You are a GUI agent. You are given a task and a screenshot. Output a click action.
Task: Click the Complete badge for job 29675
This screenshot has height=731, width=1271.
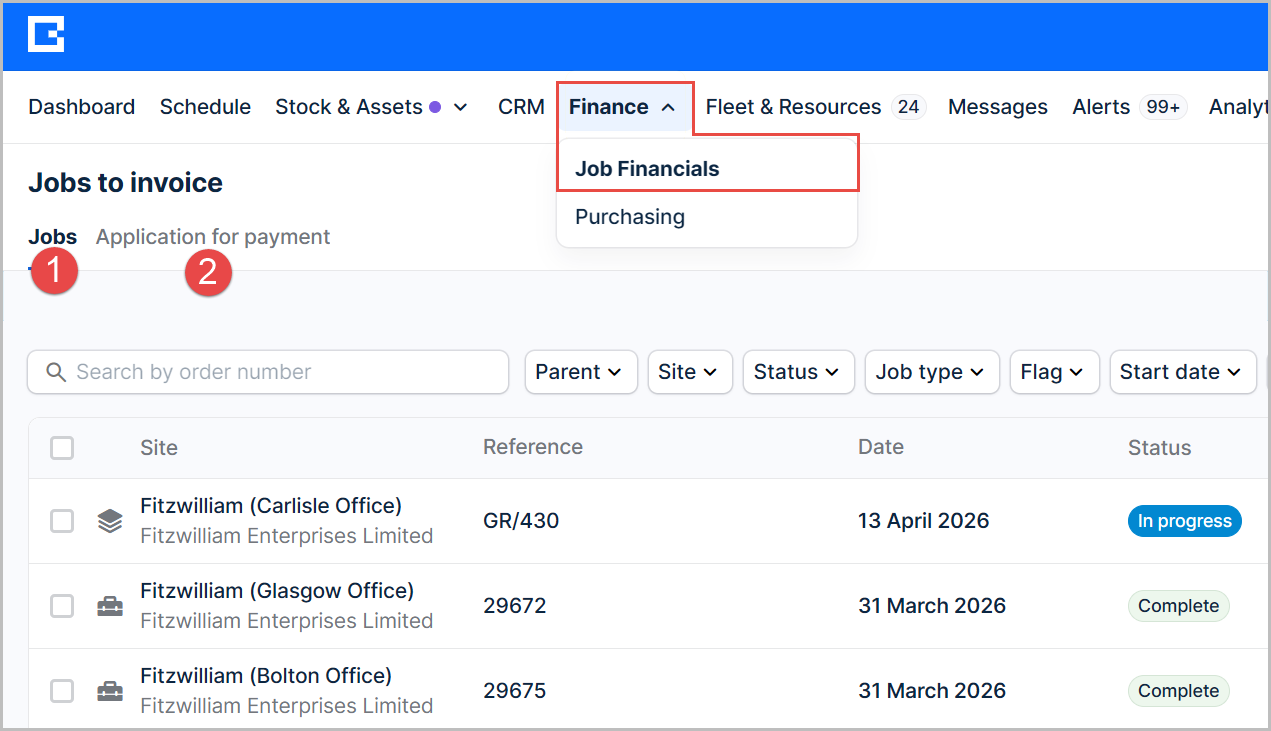(1179, 691)
